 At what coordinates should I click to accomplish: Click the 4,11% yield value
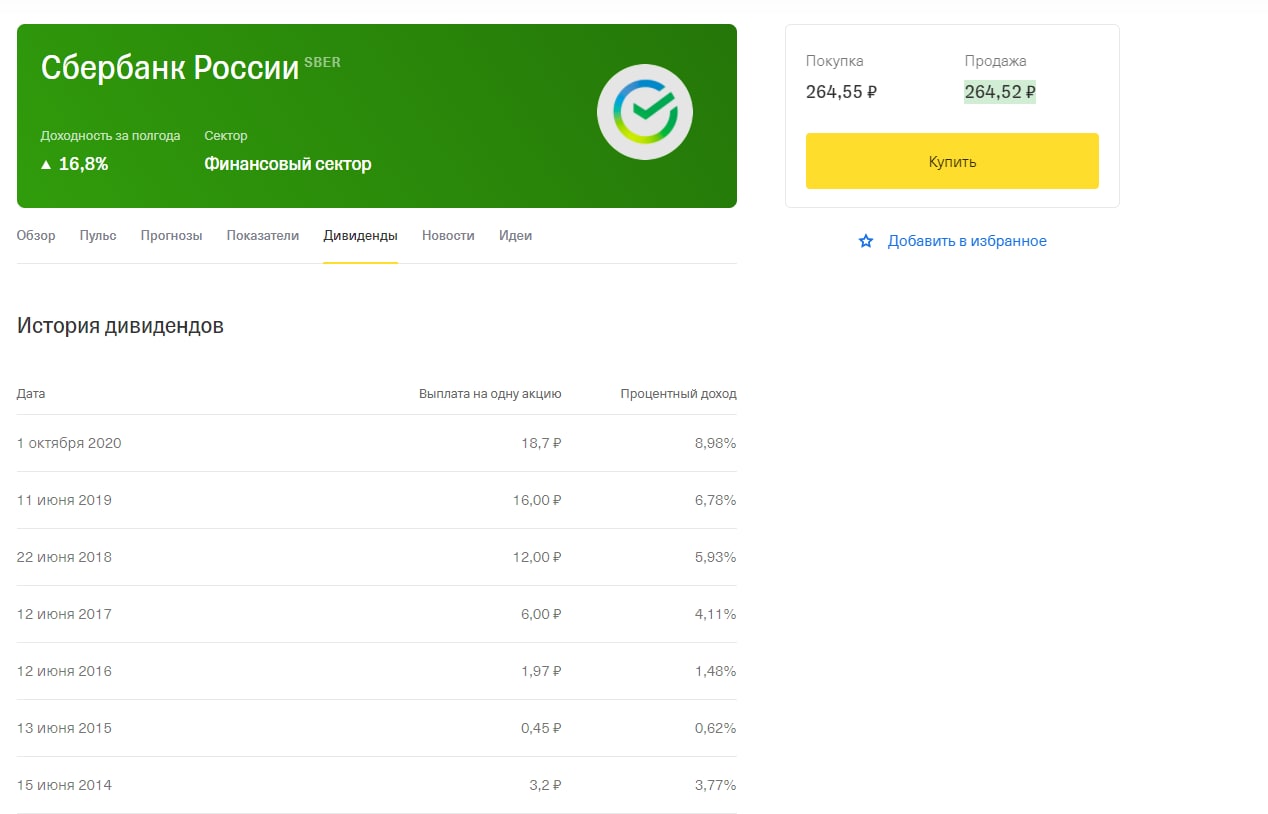(716, 614)
